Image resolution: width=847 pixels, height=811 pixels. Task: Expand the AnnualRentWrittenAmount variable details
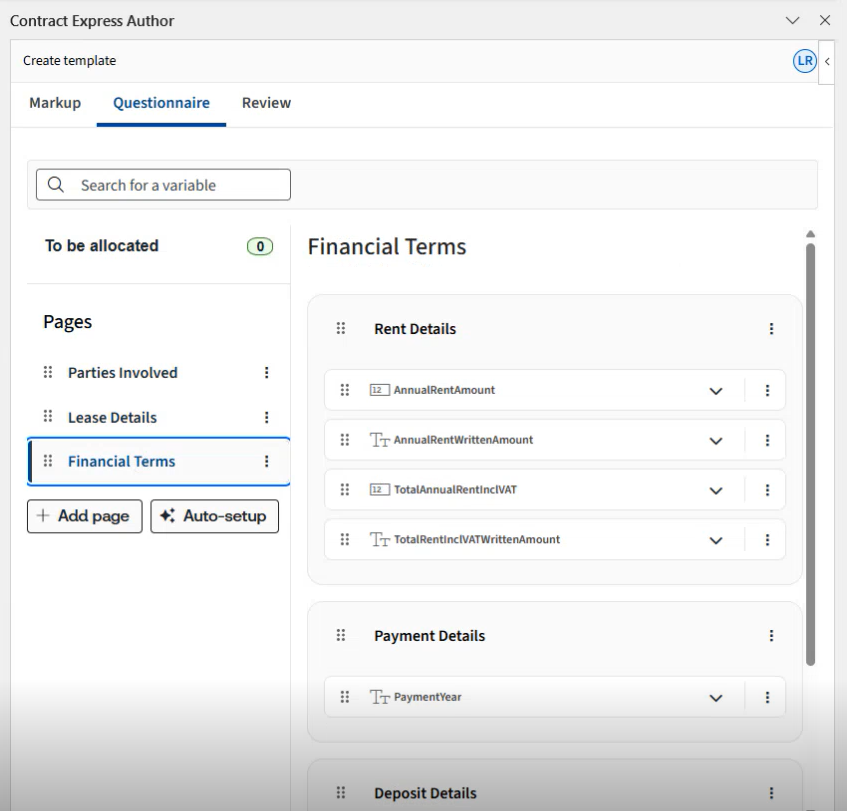(x=715, y=440)
